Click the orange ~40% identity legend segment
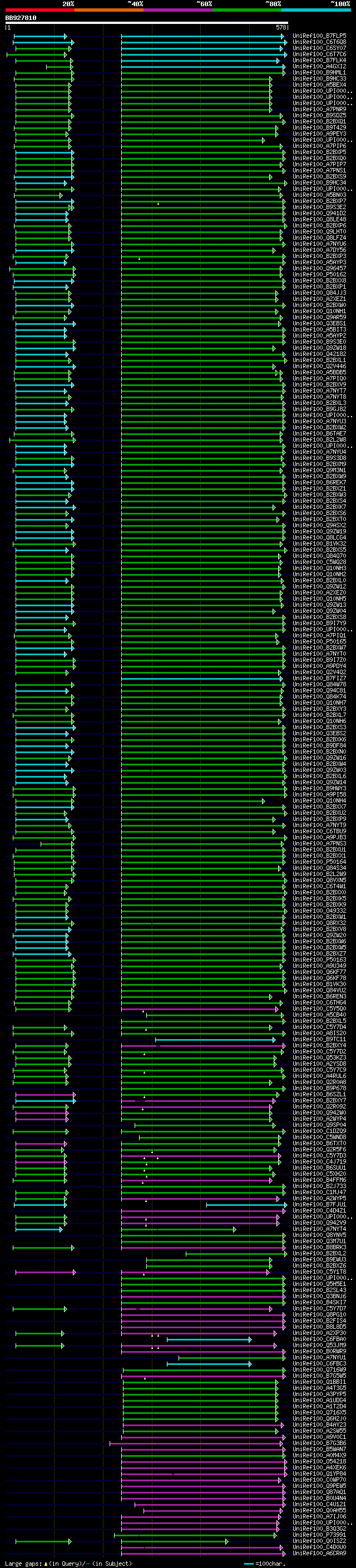Viewport: 356px width, 1568px height. [109, 10]
